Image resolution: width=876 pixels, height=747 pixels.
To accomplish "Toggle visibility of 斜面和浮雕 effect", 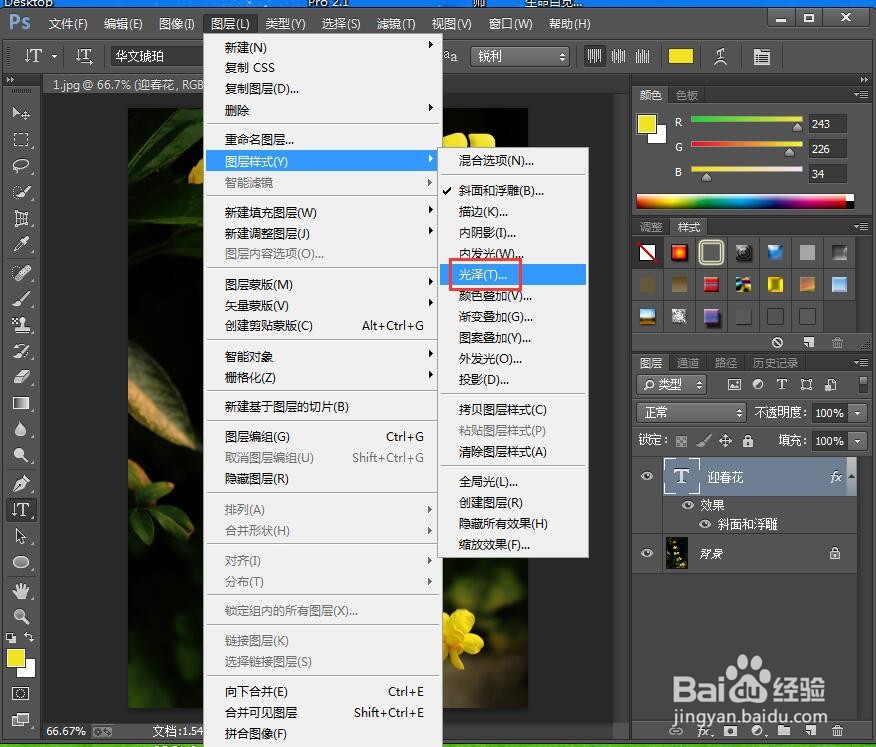I will 705,524.
